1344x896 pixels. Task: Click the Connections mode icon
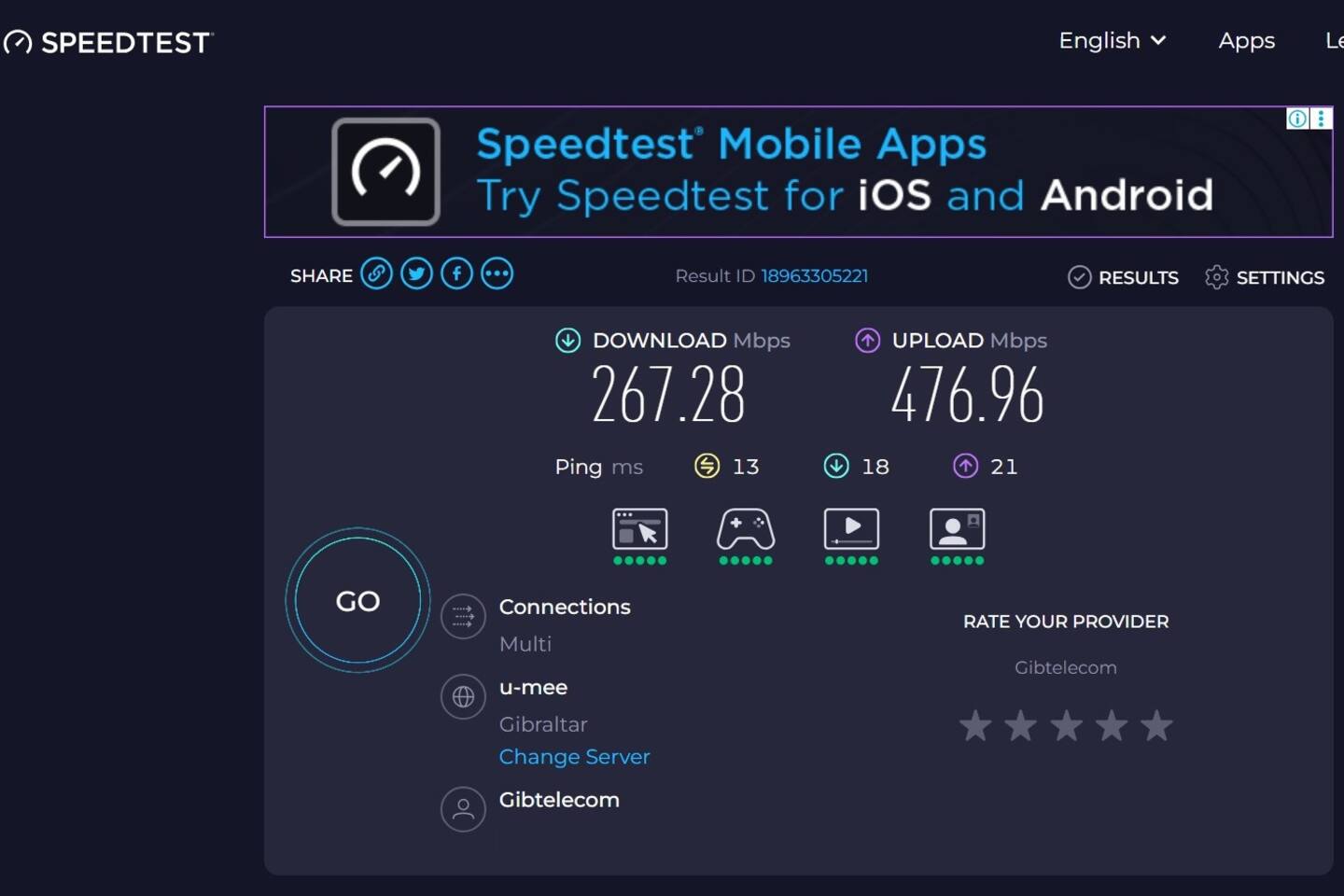coord(463,616)
